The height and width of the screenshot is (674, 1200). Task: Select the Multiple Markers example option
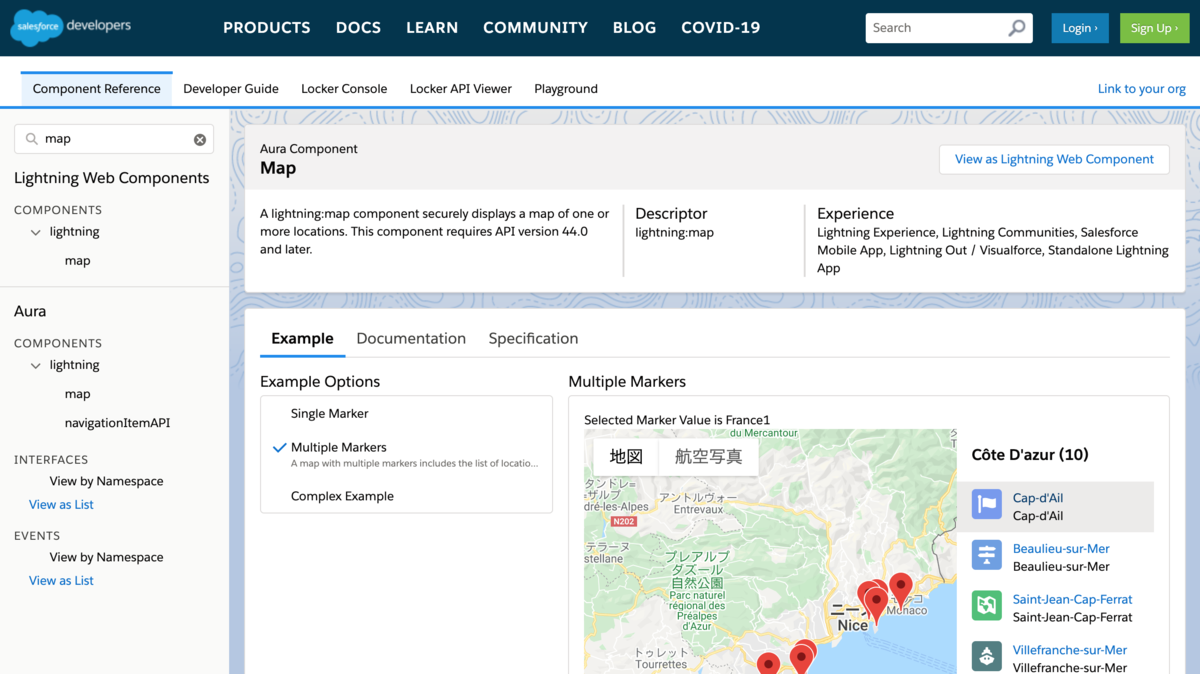click(x=406, y=455)
